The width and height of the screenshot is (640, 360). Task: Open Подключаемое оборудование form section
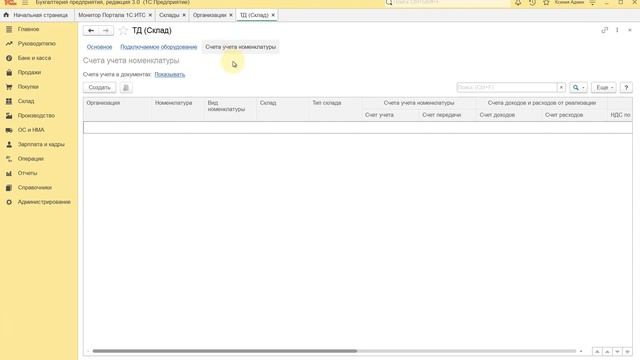click(x=158, y=47)
